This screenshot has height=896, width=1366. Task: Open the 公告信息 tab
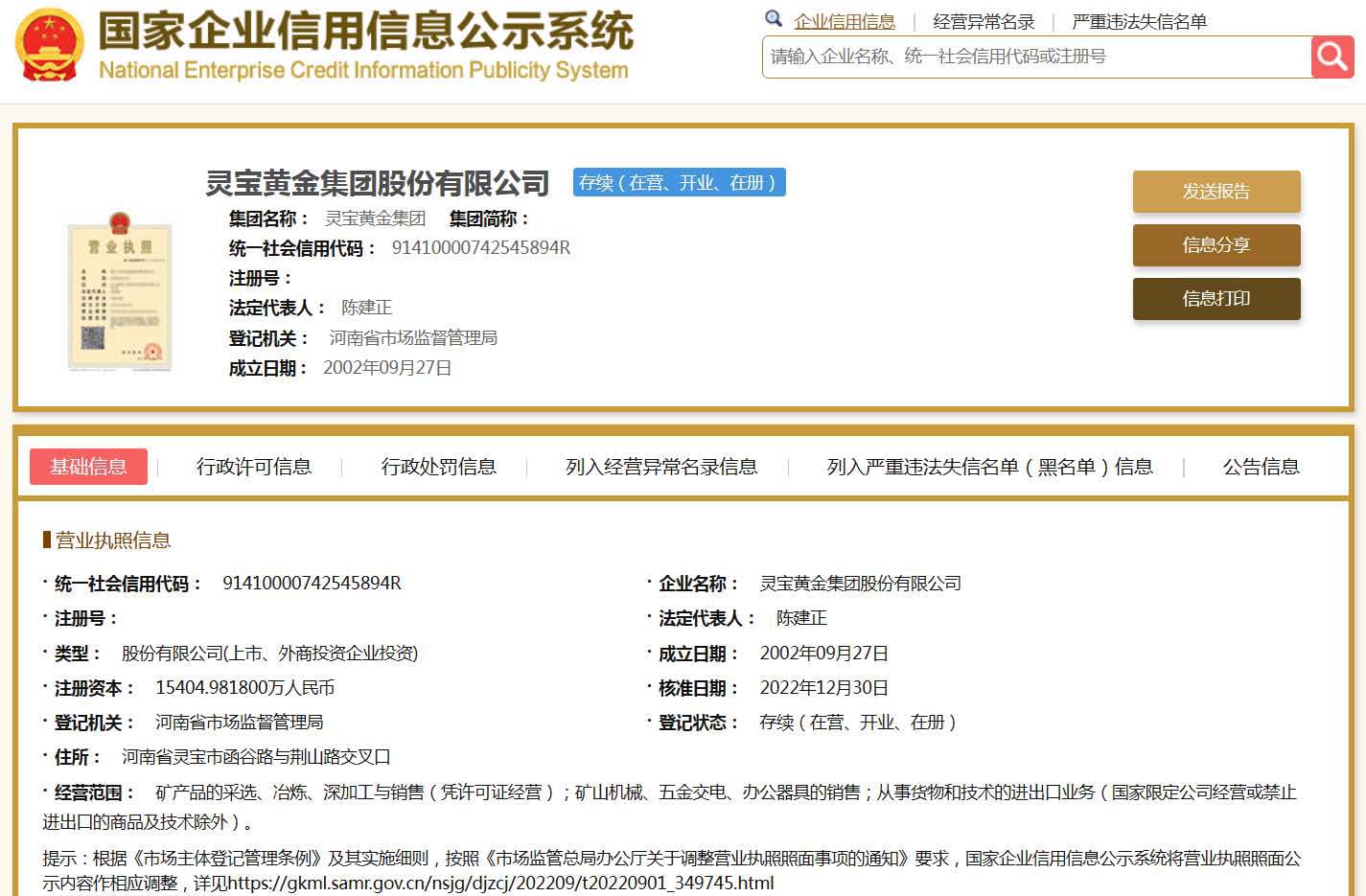pos(1261,467)
